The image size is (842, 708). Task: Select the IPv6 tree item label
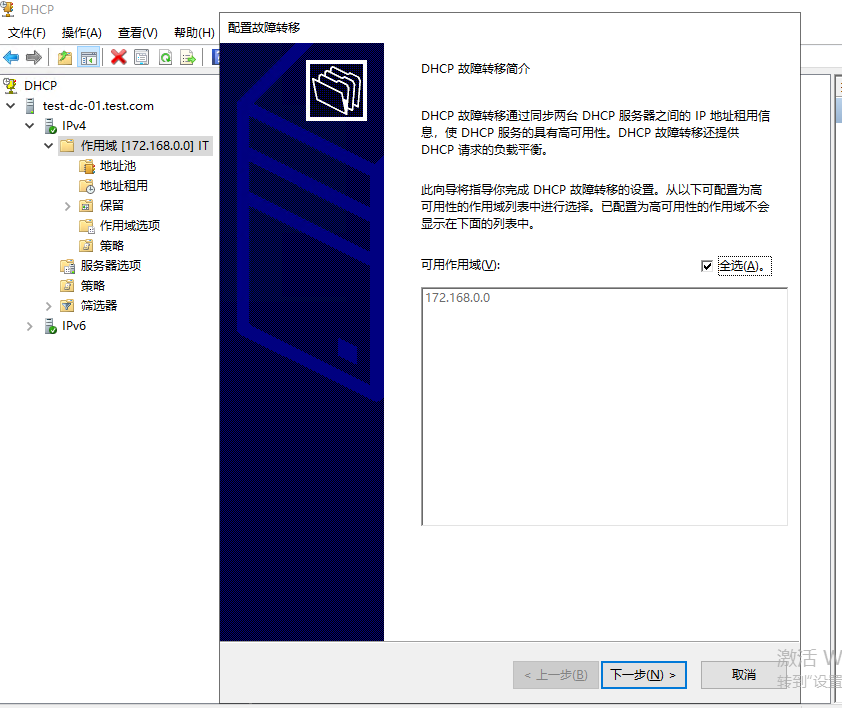pyautogui.click(x=74, y=326)
